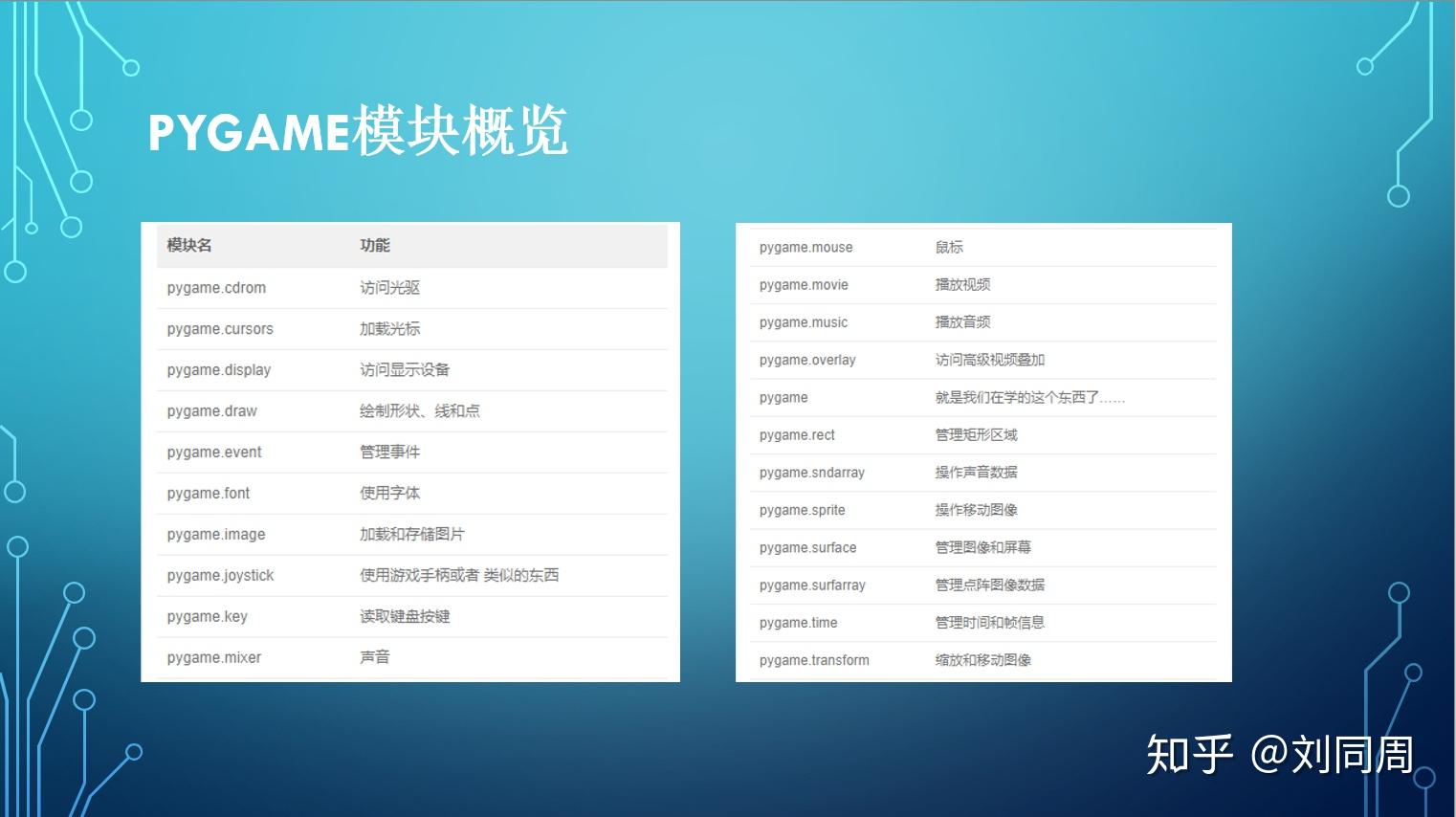Click the pygame.movie module name
The image size is (1456, 817).
(x=804, y=284)
